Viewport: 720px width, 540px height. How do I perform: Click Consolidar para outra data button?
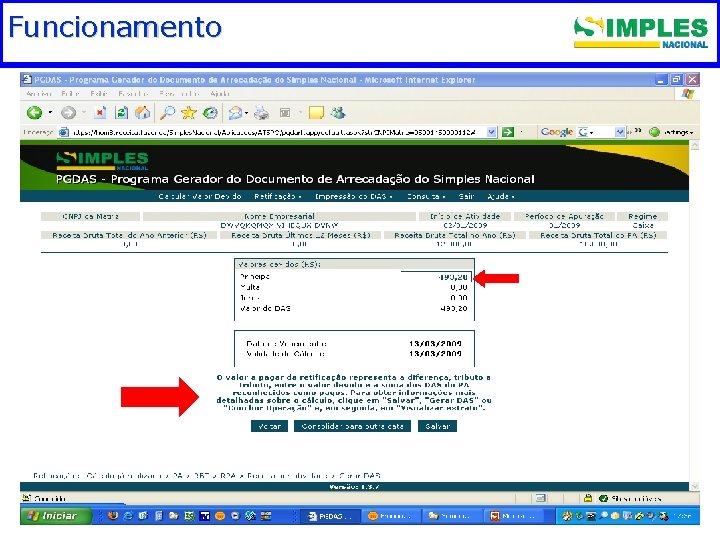pos(352,426)
